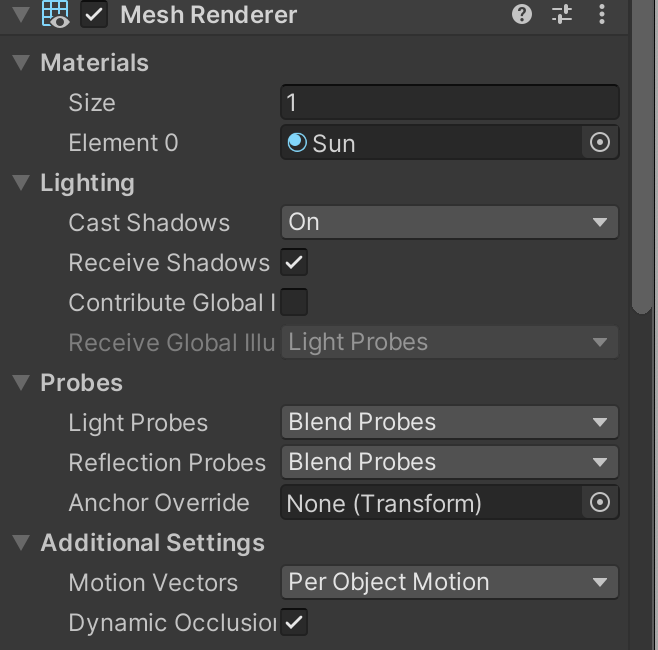
Task: Disable the Mesh Renderer component checkbox
Action: coord(94,15)
